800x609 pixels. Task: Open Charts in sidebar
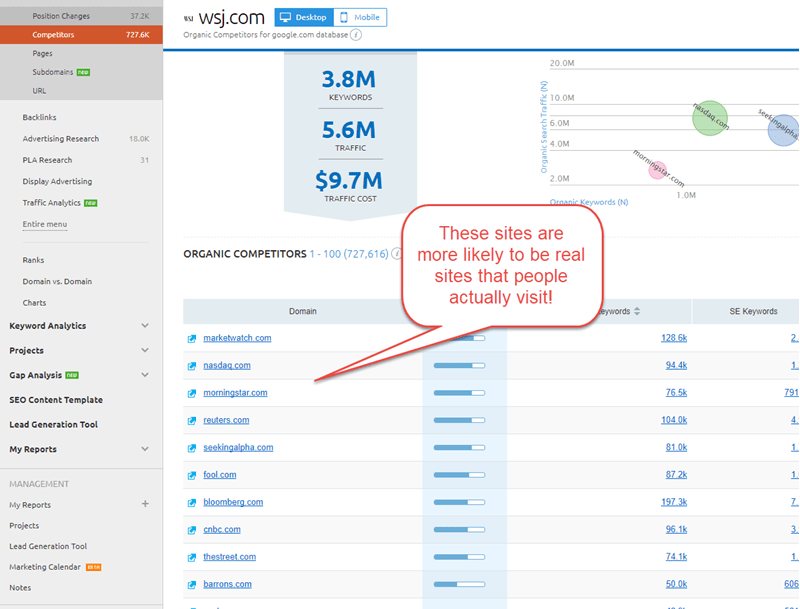[x=34, y=303]
